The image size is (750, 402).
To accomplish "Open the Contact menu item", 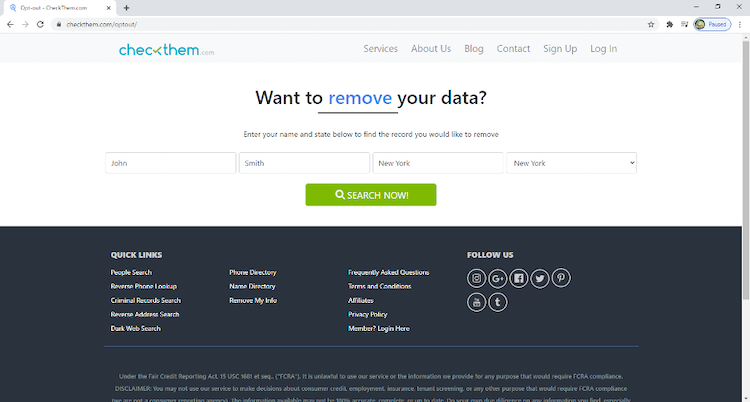I will (x=513, y=48).
